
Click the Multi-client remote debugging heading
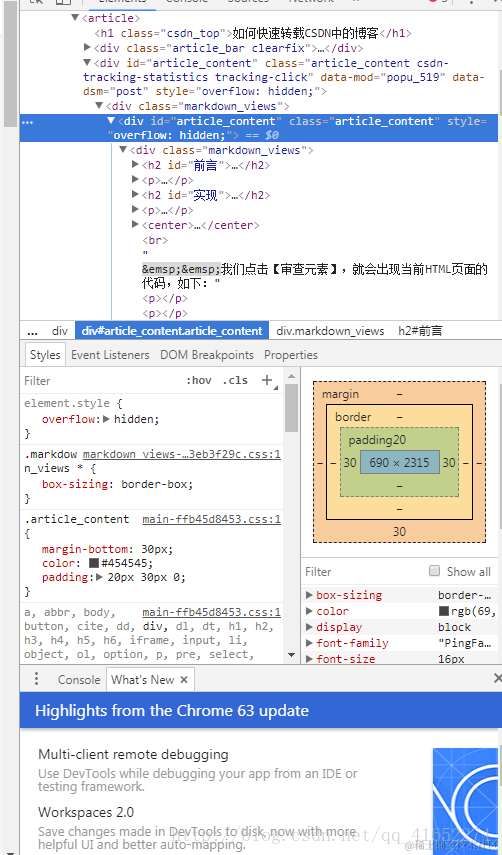(134, 755)
